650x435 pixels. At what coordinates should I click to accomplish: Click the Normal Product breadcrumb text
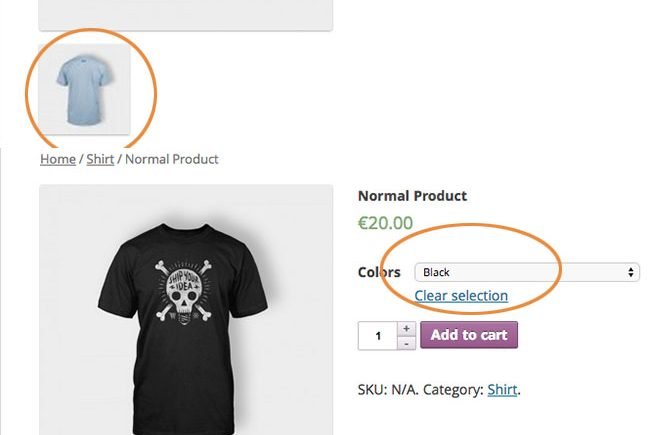(x=171, y=159)
